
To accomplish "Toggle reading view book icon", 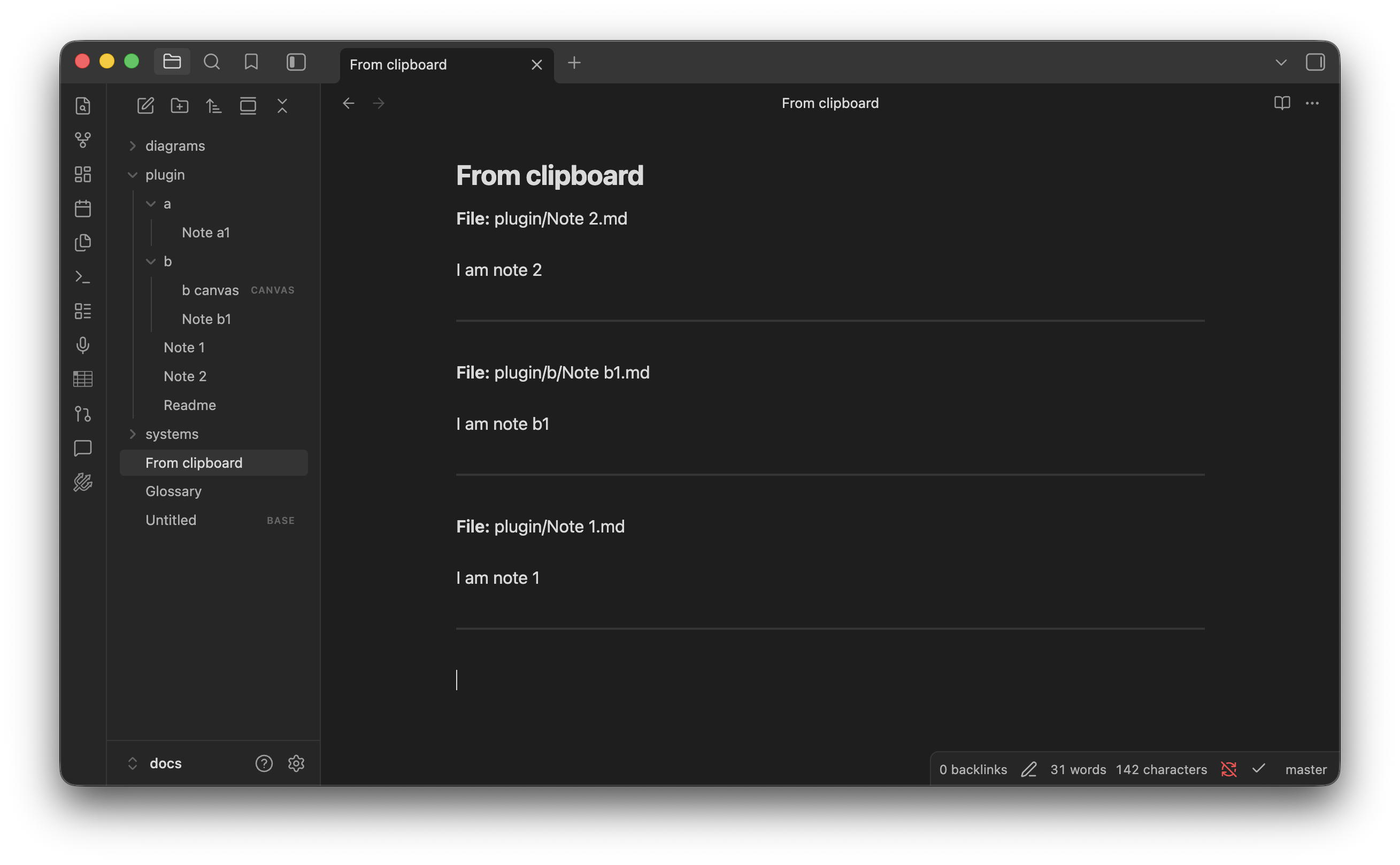I will coord(1282,103).
